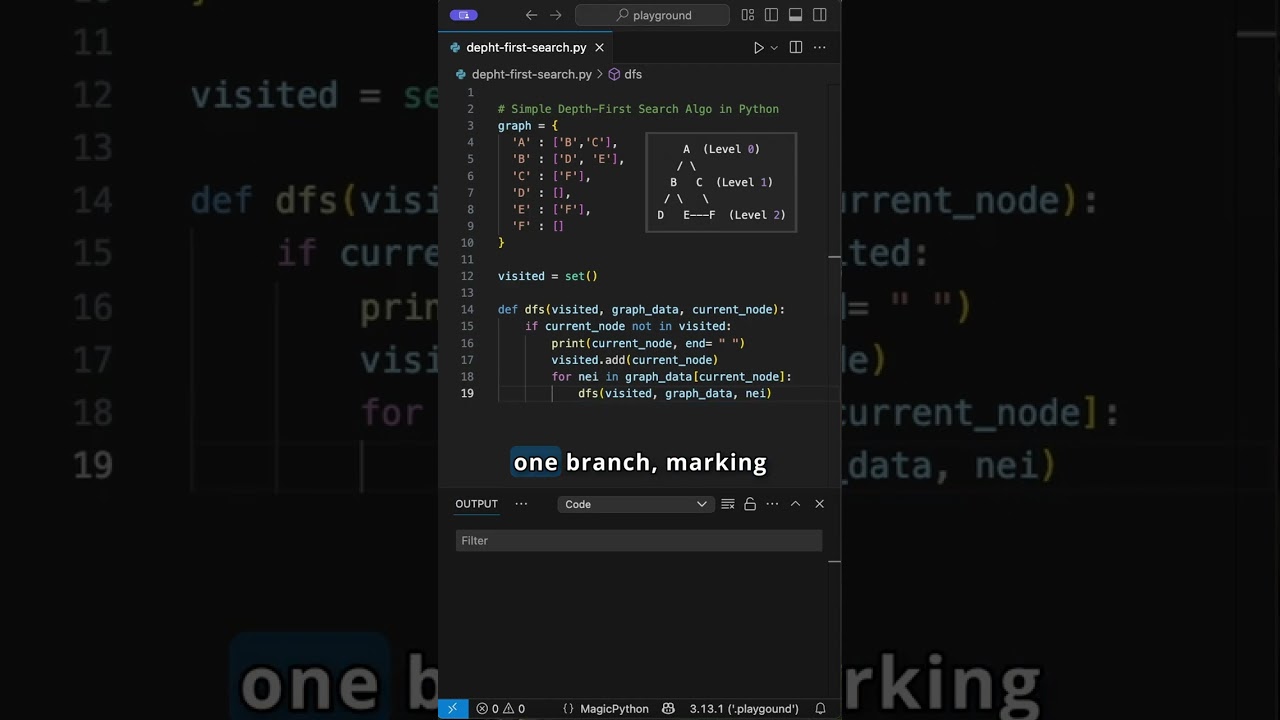This screenshot has width=1280, height=720.
Task: Click the editor scrollbar marker on the right
Action: pos(834,257)
